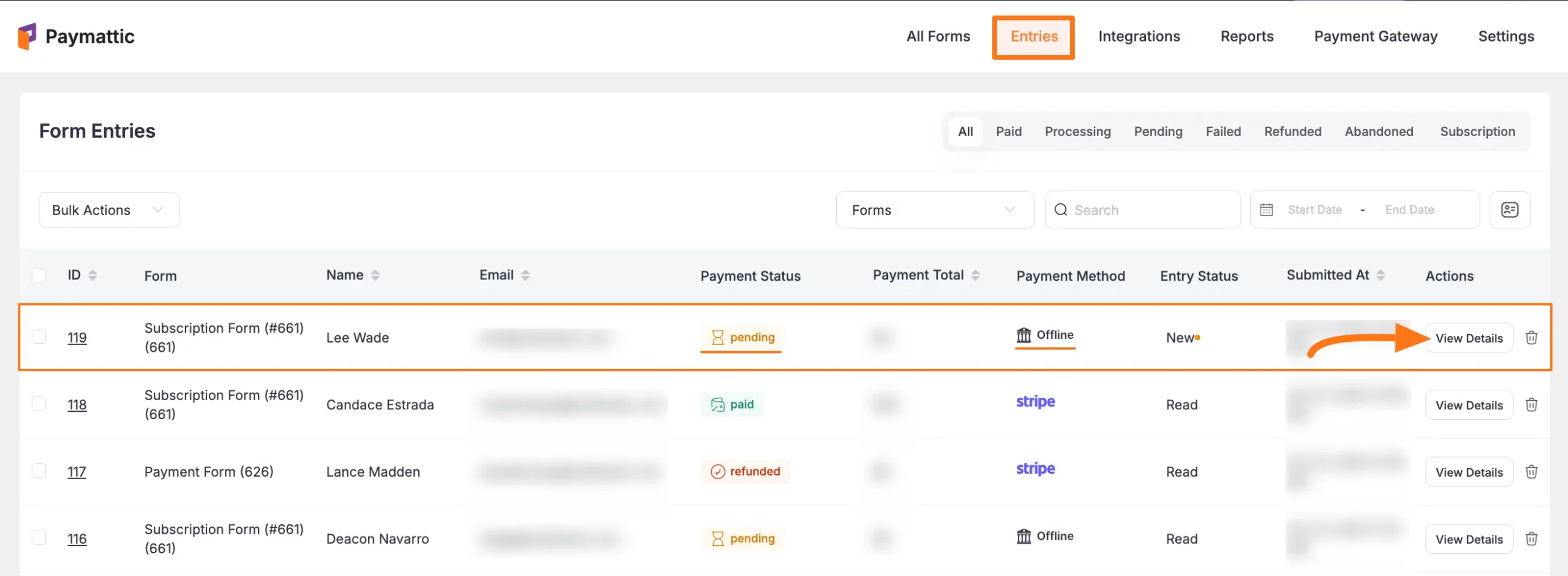
Task: Check the checkbox on Lance Madden's row
Action: (39, 471)
